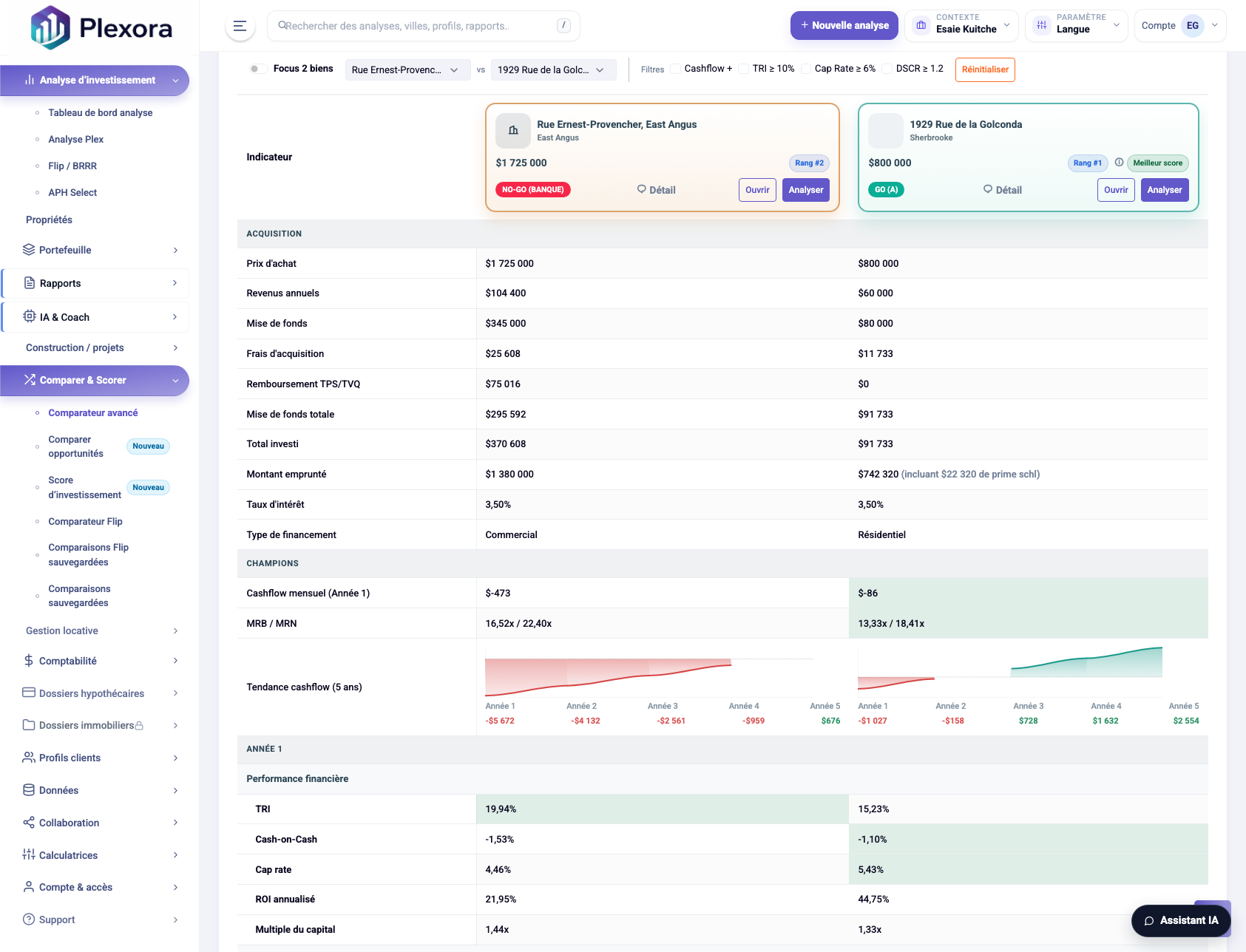Open Comparateur Flip in the sidebar
The image size is (1246, 952).
coord(85,521)
